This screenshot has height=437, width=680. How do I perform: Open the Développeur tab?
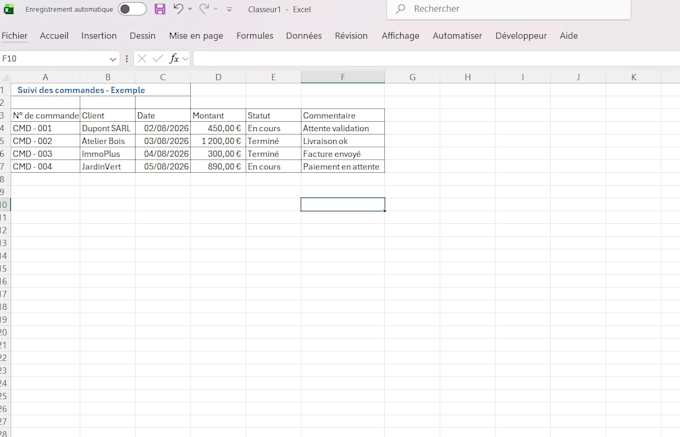pyautogui.click(x=521, y=36)
